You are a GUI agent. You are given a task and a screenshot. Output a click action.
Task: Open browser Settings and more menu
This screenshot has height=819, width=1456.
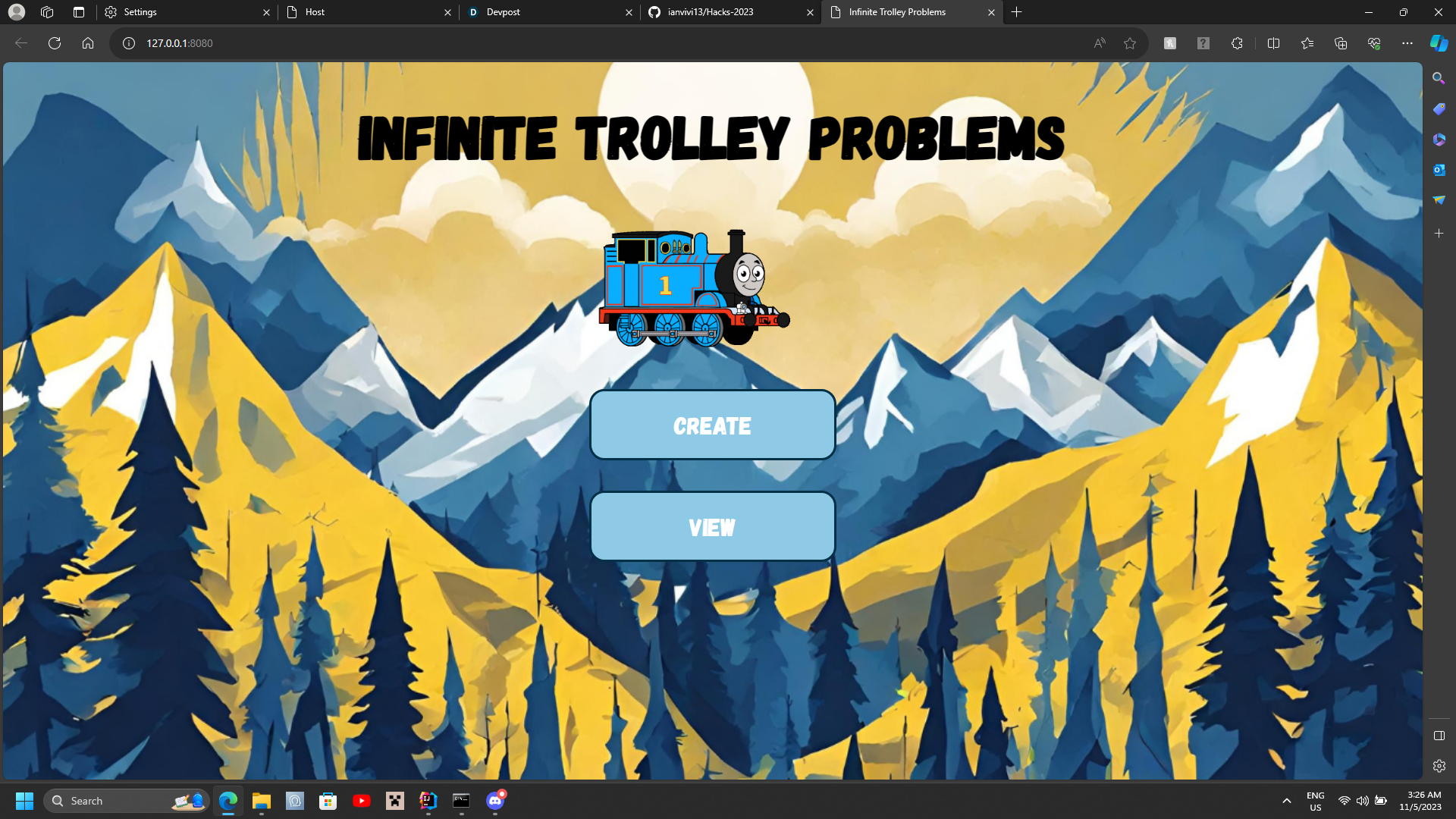1407,43
